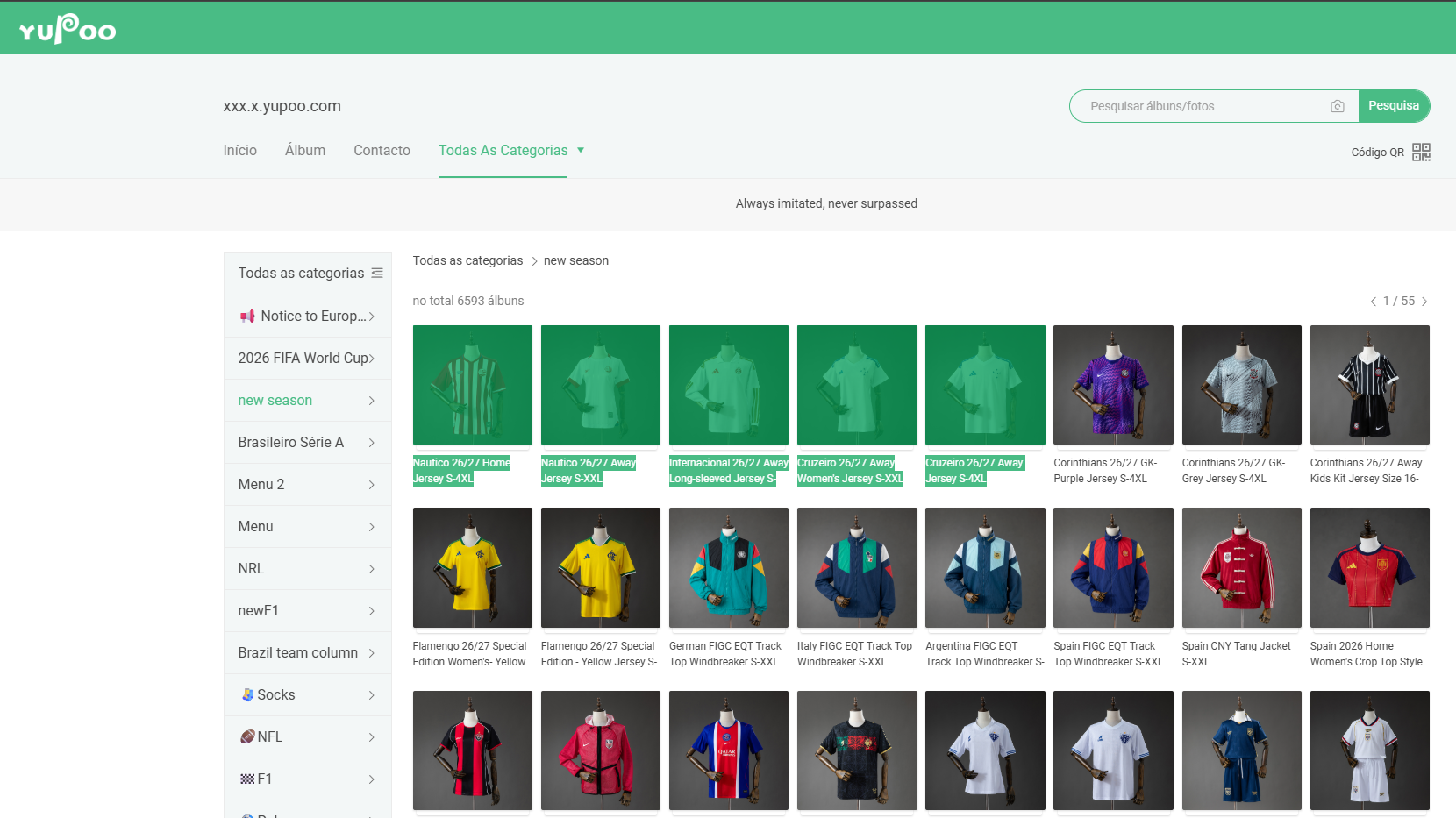
Task: Open Notice to Europ... megaphone category
Action: [307, 316]
